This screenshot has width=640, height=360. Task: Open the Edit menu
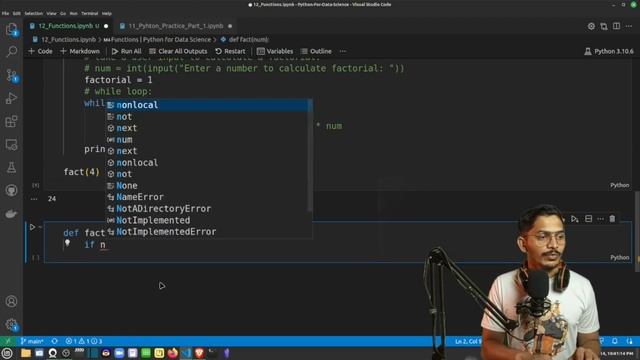click(16, 13)
